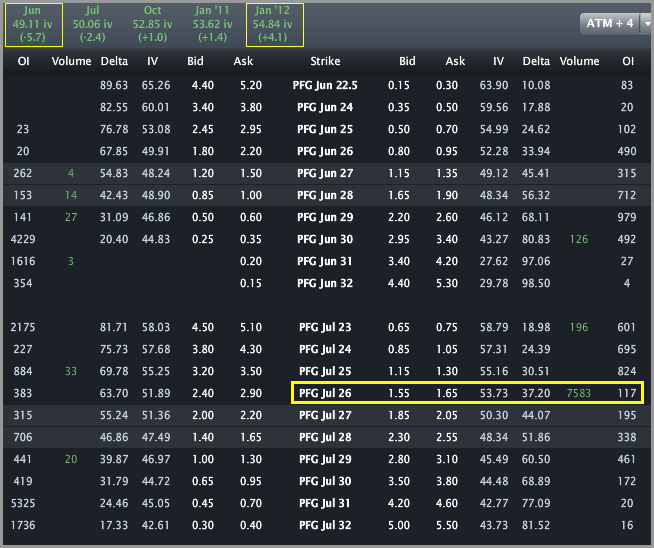Click put open interest 979 on Jun 29
654x548 pixels.
[627, 217]
